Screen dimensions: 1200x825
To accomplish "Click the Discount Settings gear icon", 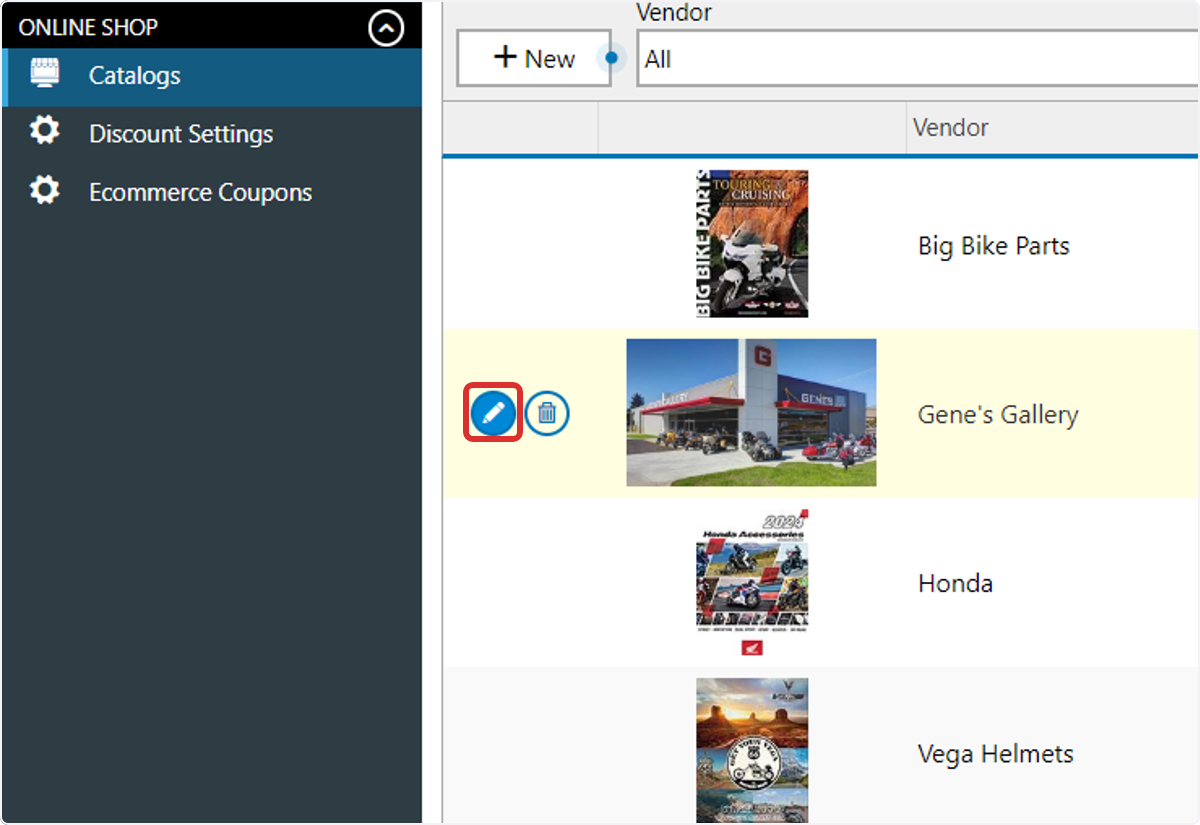I will pos(44,131).
